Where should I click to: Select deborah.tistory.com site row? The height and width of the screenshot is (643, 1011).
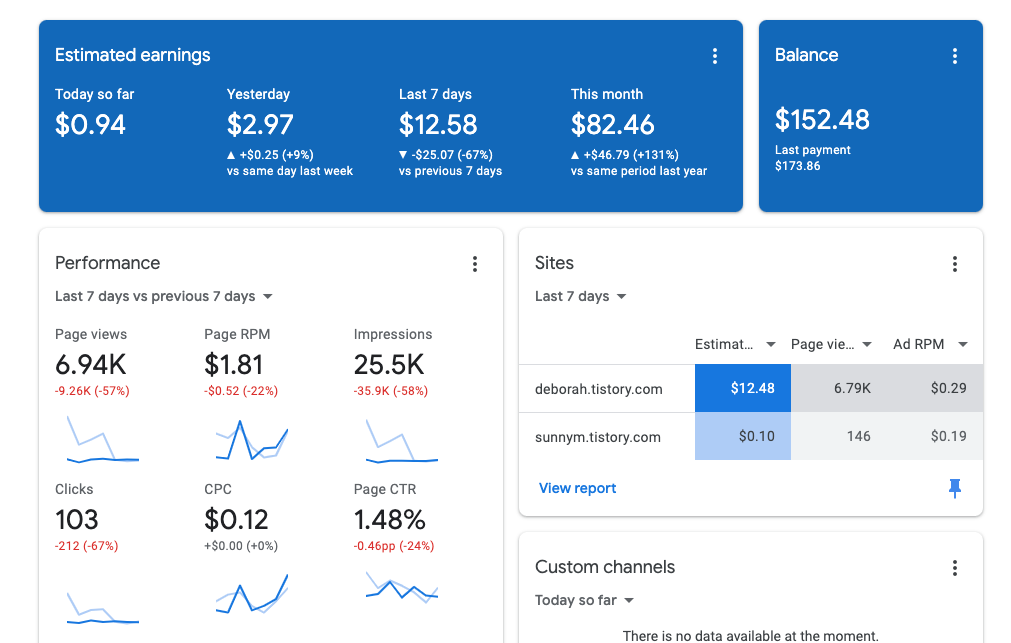tap(751, 388)
